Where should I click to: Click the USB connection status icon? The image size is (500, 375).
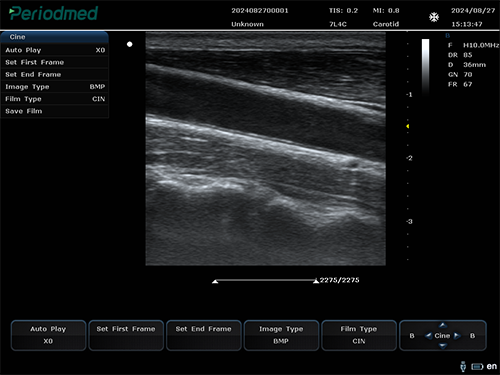[x=463, y=366]
